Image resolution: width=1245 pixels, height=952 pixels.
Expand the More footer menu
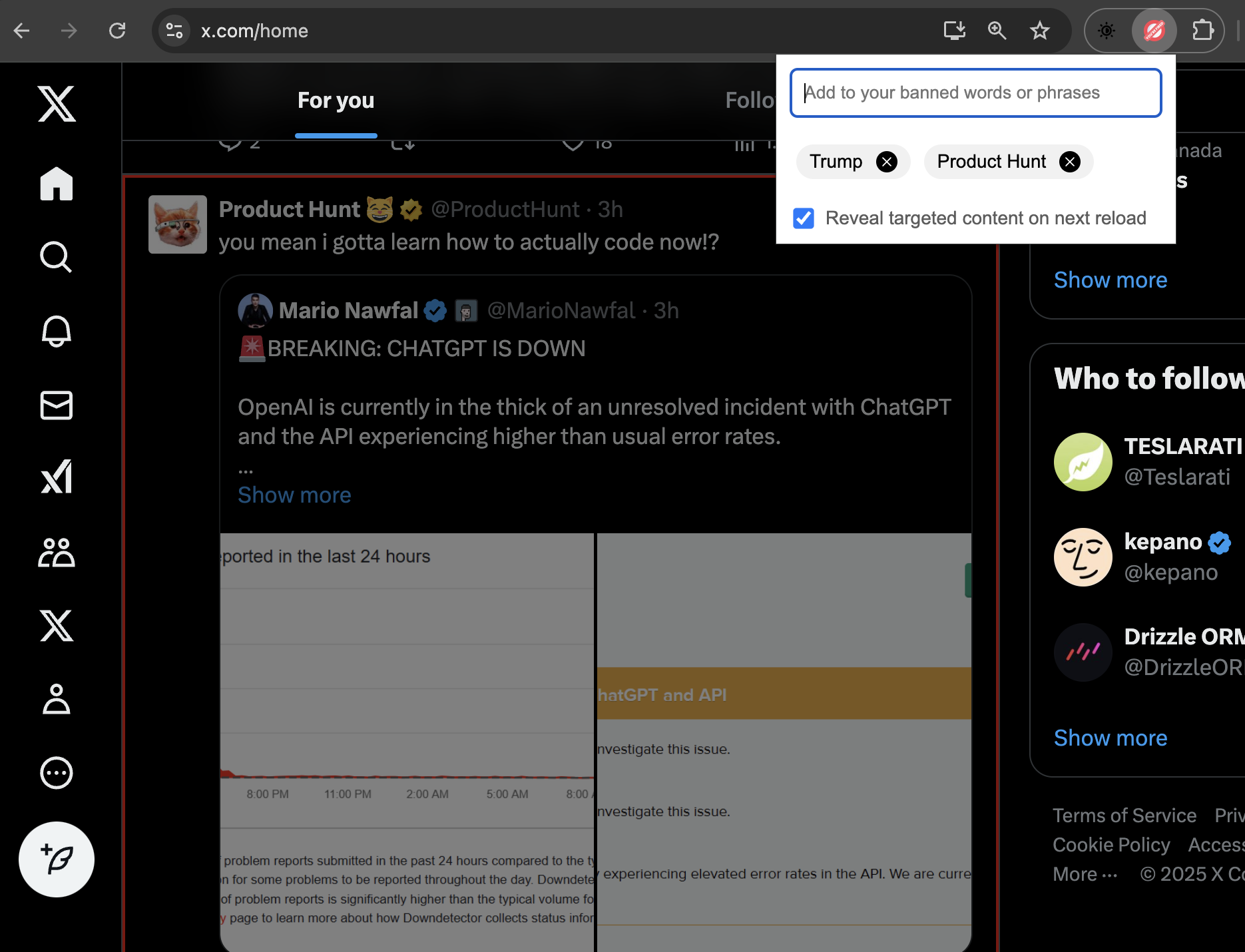(x=1085, y=874)
